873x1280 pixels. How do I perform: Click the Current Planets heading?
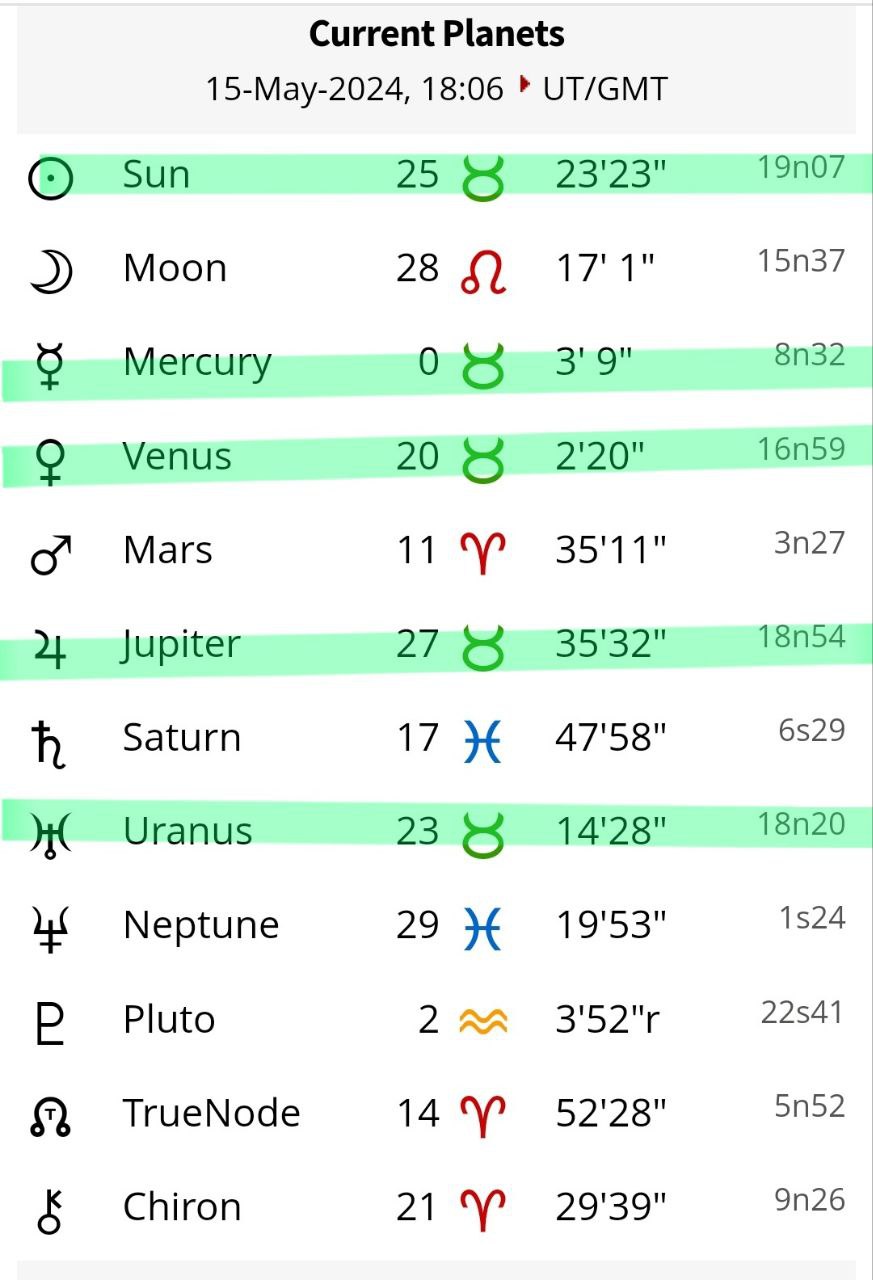point(437,35)
